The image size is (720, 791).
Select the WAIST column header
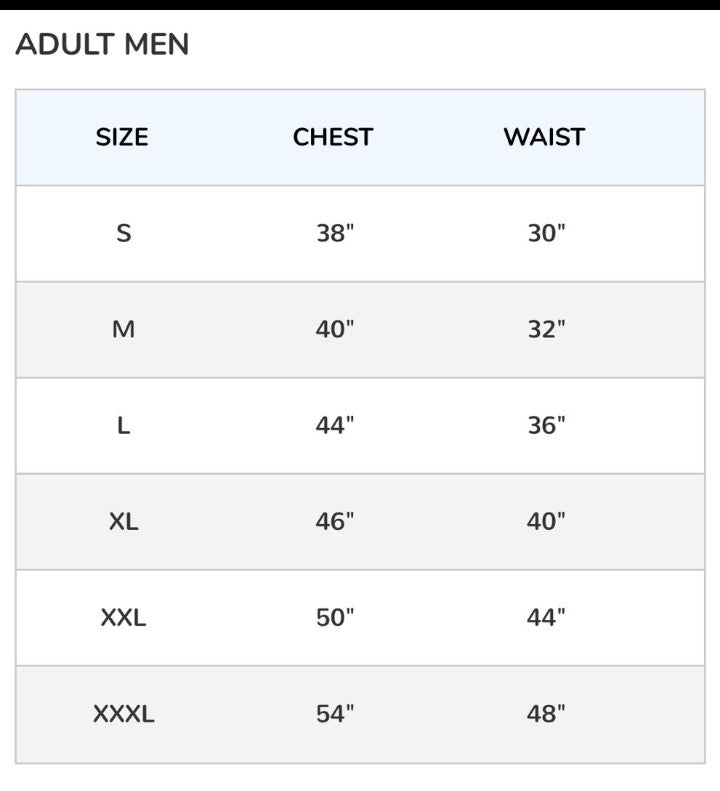pyautogui.click(x=544, y=137)
